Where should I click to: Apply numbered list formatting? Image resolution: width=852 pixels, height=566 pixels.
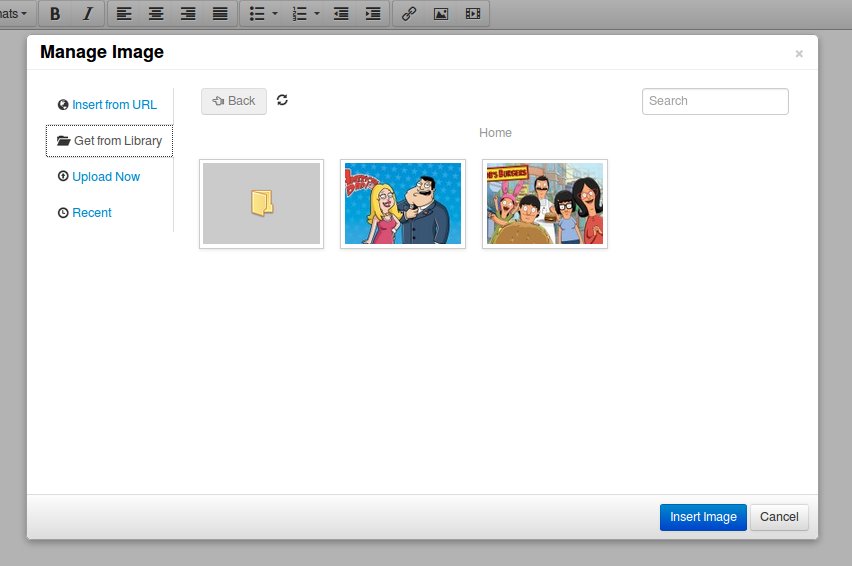click(x=299, y=14)
